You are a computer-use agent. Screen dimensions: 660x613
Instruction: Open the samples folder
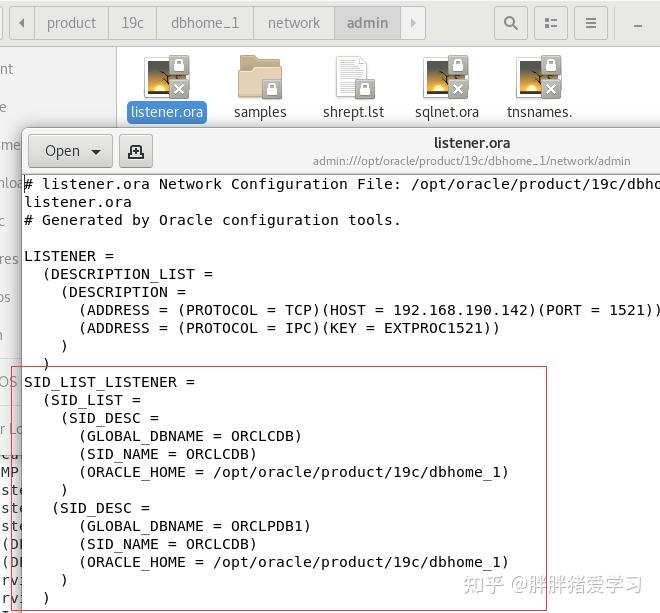(260, 77)
